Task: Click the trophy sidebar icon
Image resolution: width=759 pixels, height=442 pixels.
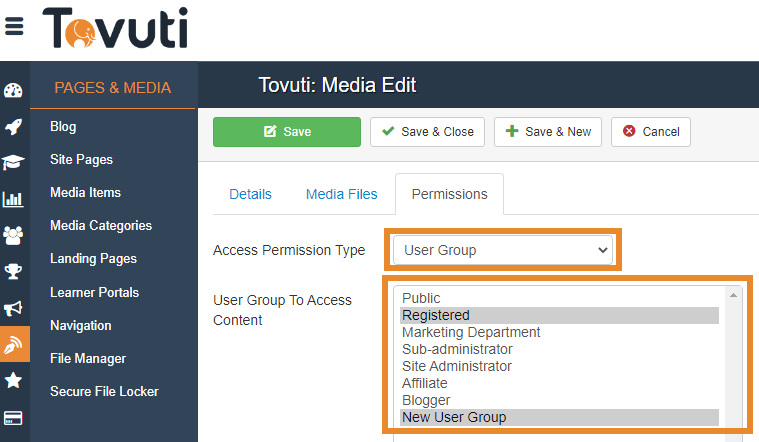Action: pyautogui.click(x=13, y=271)
